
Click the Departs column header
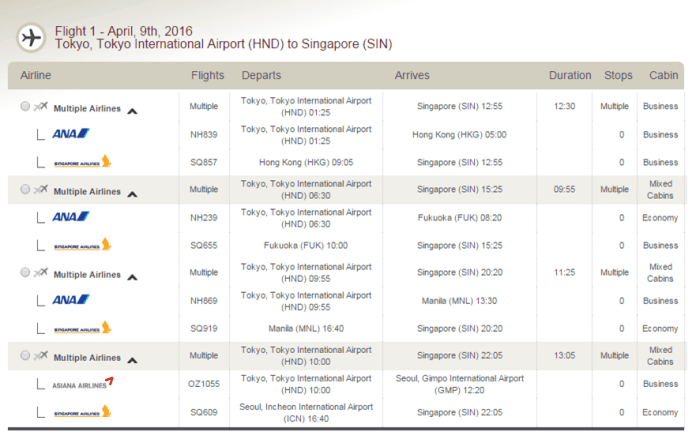tap(261, 75)
